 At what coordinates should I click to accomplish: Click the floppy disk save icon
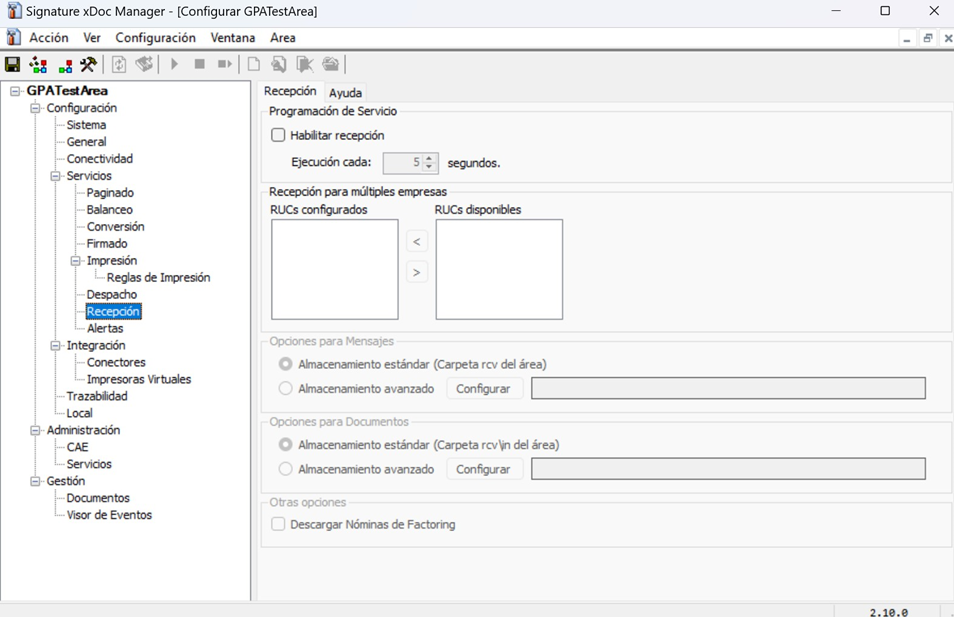point(12,64)
